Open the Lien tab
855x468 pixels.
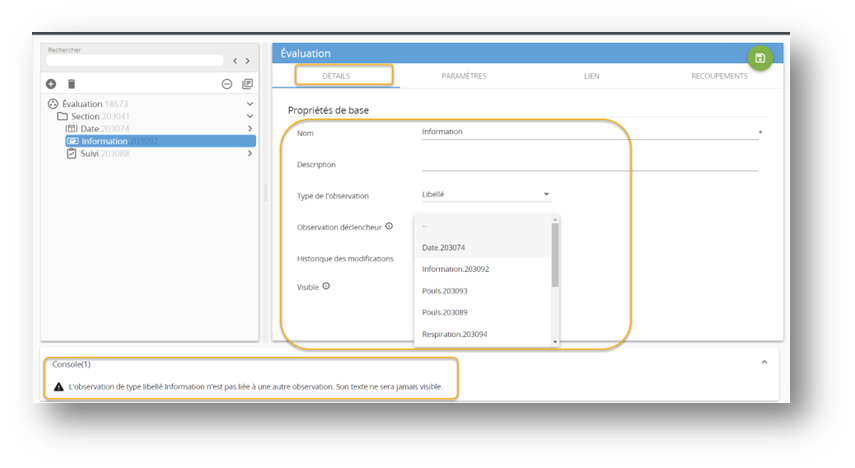[592, 76]
